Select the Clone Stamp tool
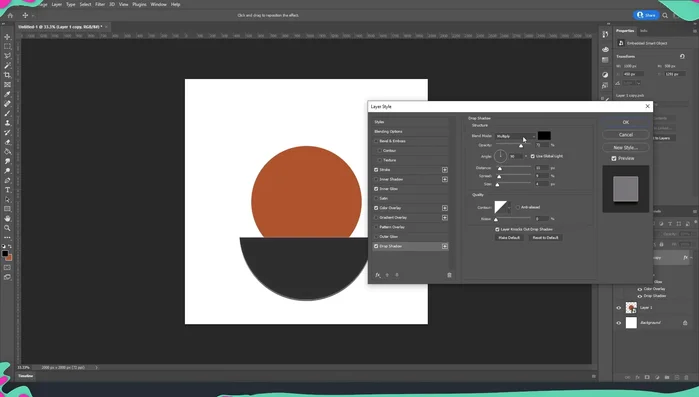699x397 pixels. coord(7,123)
